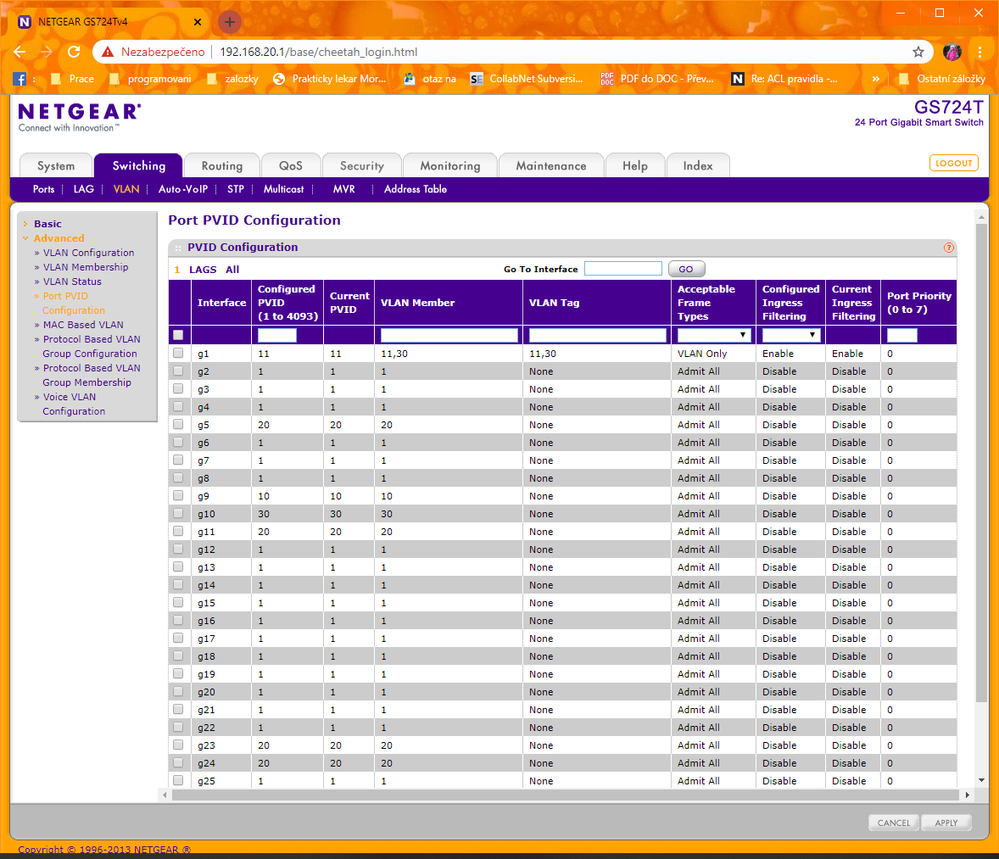Show LAGS interfaces
The height and width of the screenshot is (859, 999).
(203, 270)
